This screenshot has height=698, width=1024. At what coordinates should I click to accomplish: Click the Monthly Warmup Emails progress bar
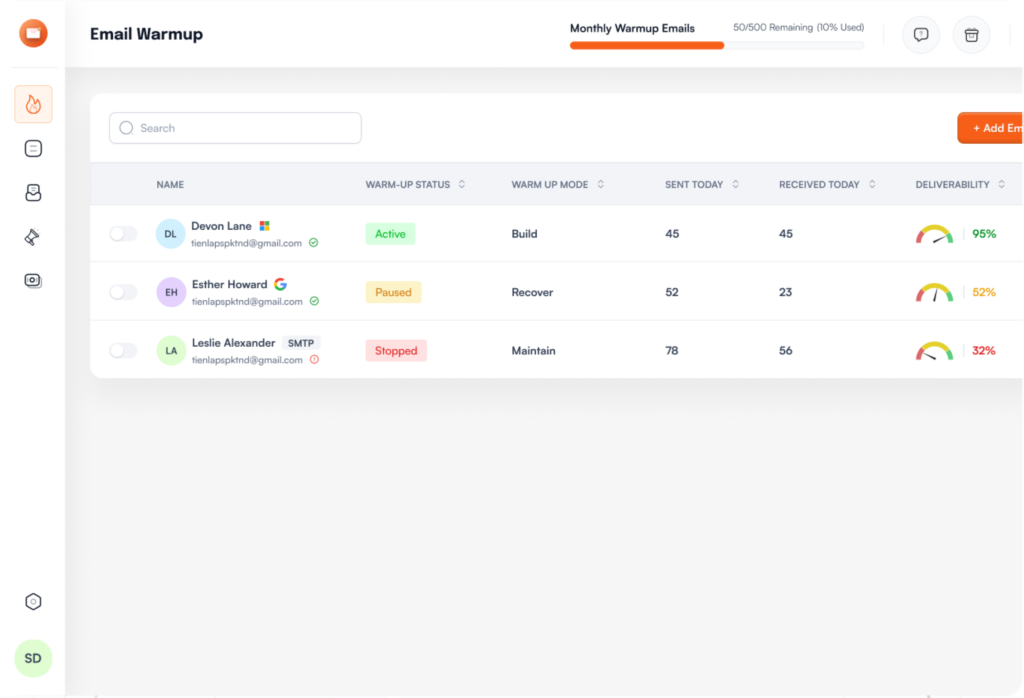pos(716,45)
